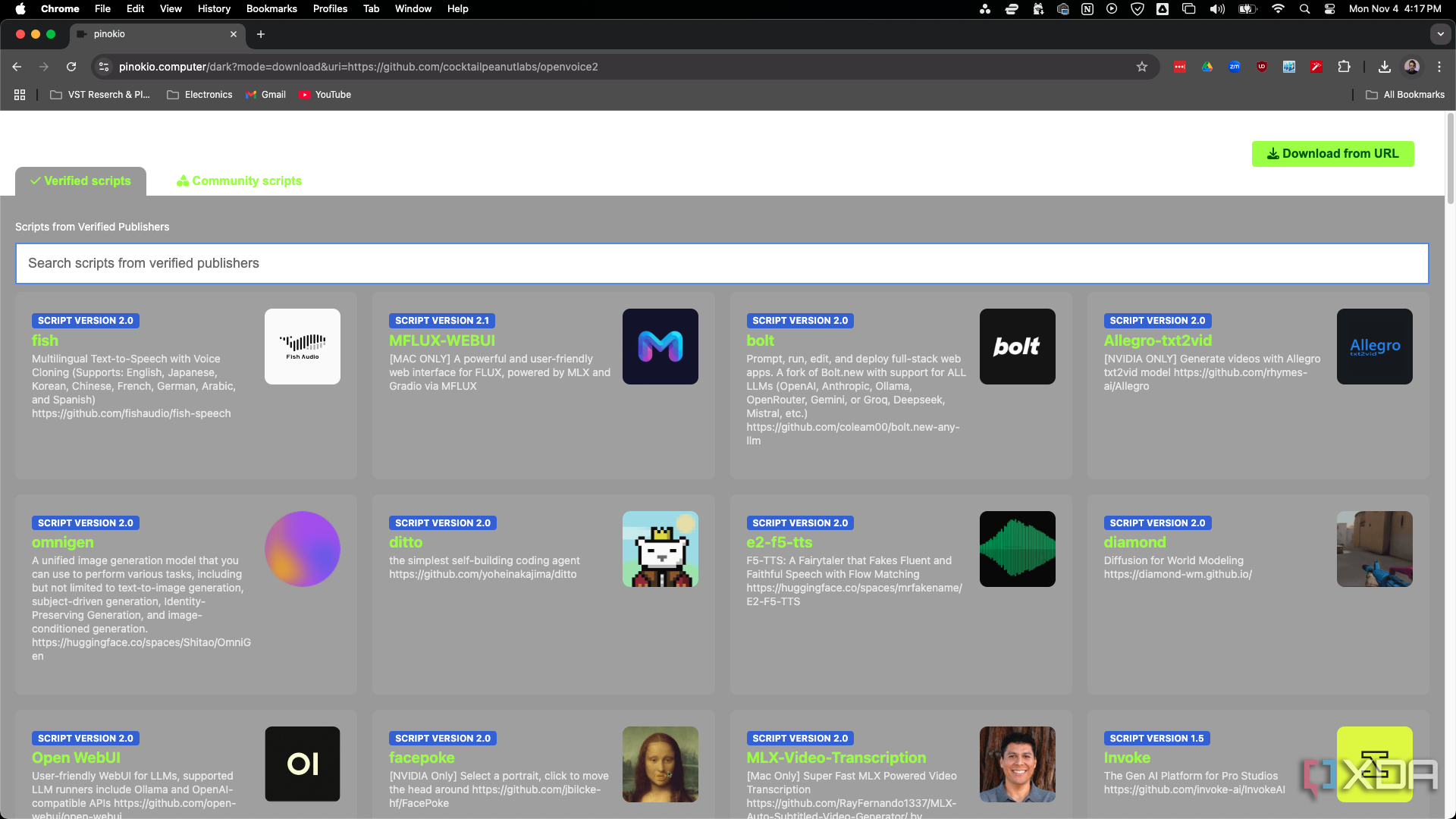Open the e2-f5-tts title link
The image size is (1456, 819).
tap(779, 543)
